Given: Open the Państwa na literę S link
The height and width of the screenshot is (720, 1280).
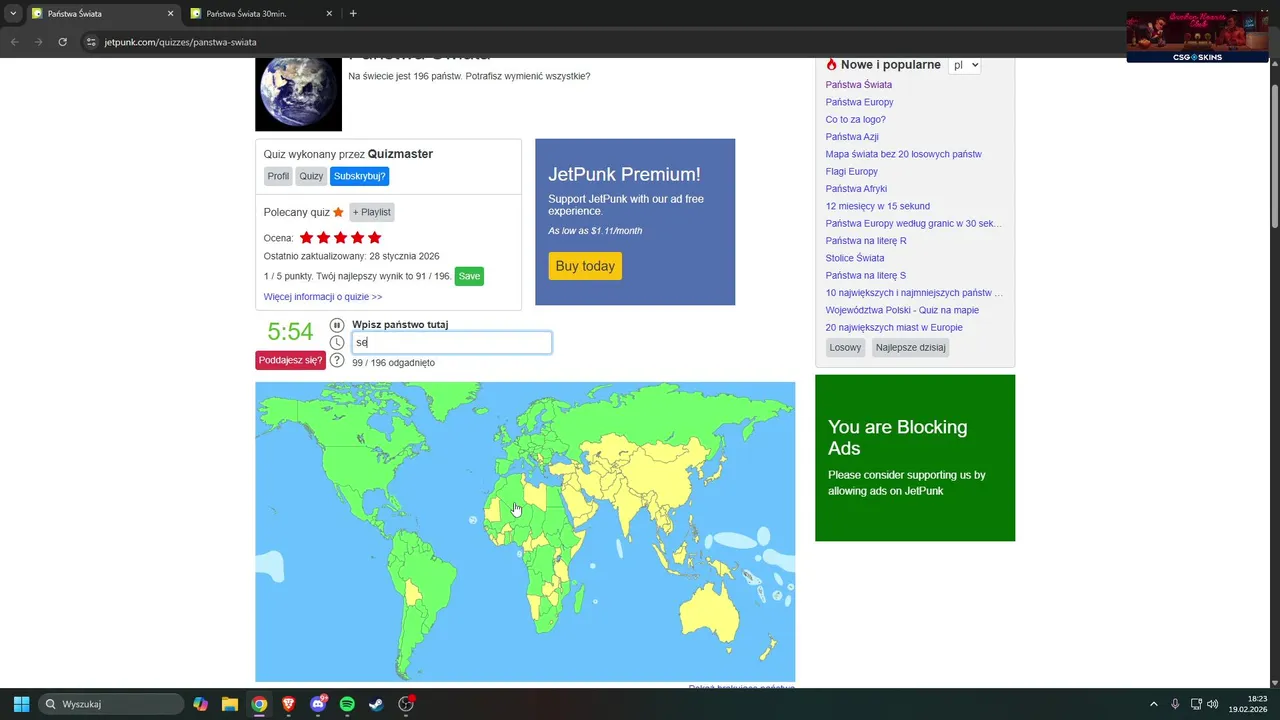Looking at the screenshot, I should (x=866, y=275).
